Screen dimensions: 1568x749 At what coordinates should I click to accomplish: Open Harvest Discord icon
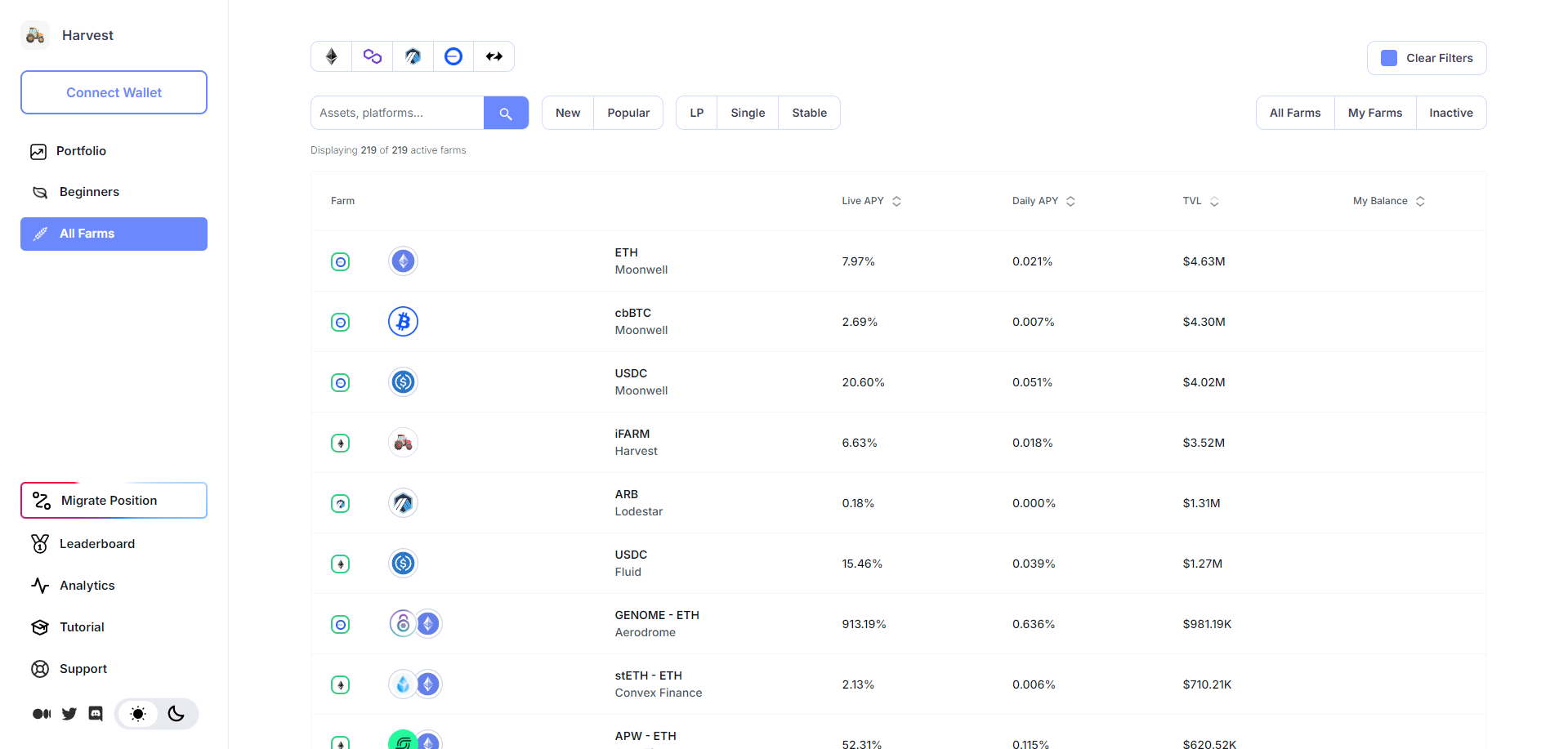(x=96, y=714)
